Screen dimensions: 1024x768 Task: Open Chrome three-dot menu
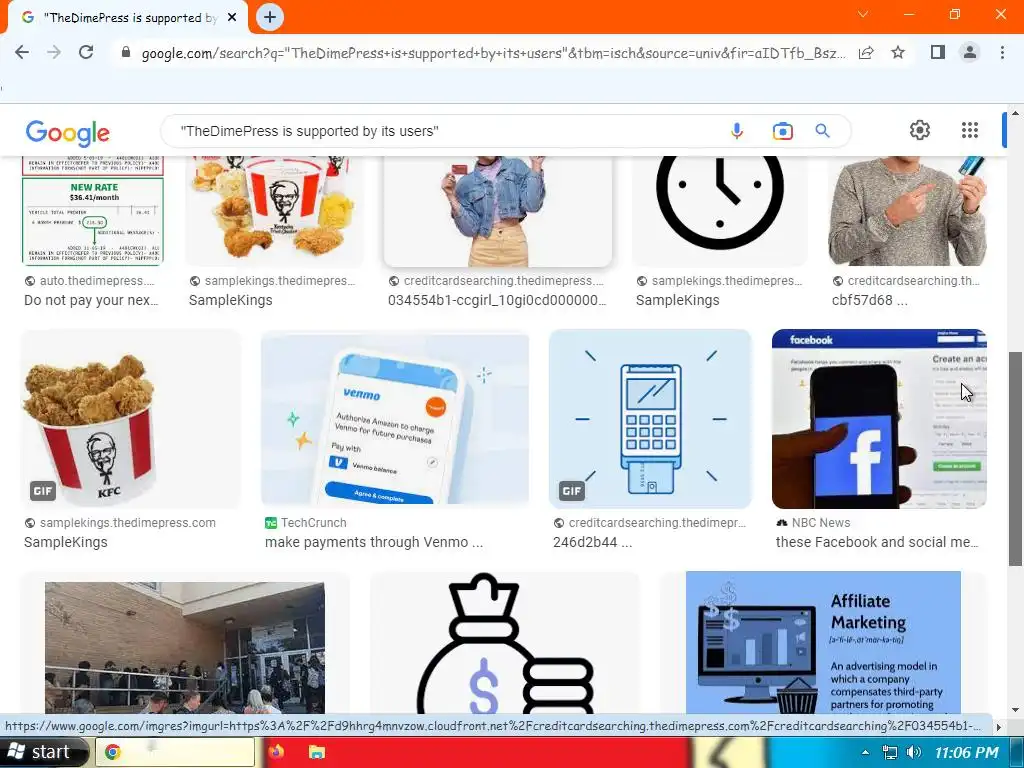[1002, 52]
